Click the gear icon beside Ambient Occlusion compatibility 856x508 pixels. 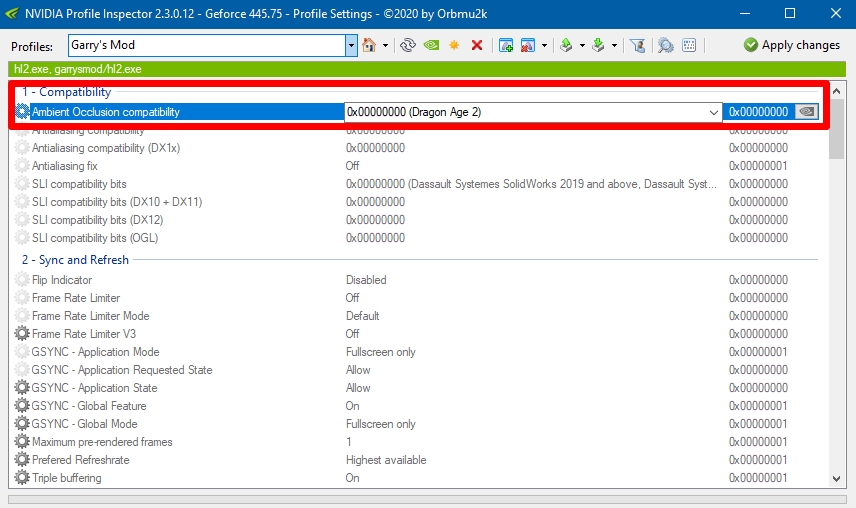pyautogui.click(x=22, y=112)
